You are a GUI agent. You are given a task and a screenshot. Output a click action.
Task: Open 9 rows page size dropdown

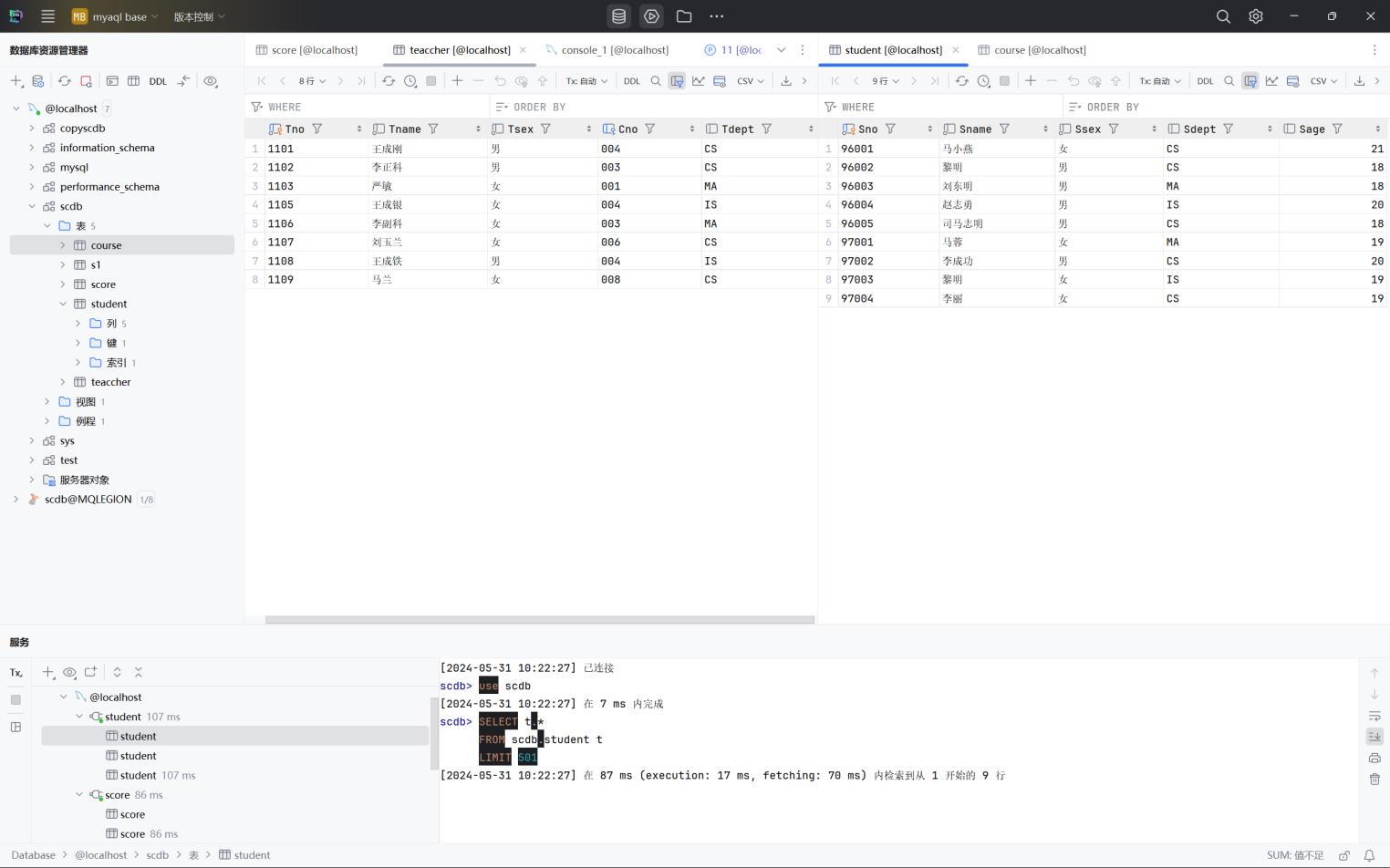click(886, 81)
